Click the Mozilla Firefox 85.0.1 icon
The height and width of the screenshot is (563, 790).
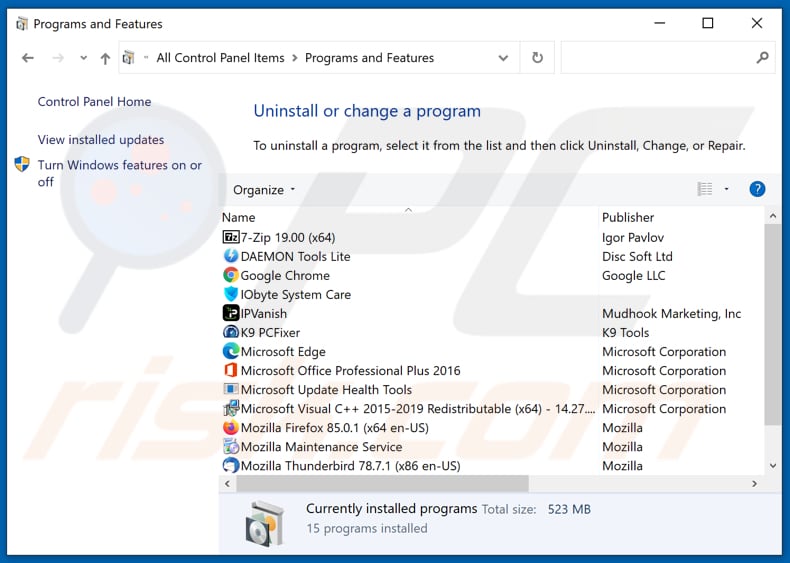tap(231, 428)
